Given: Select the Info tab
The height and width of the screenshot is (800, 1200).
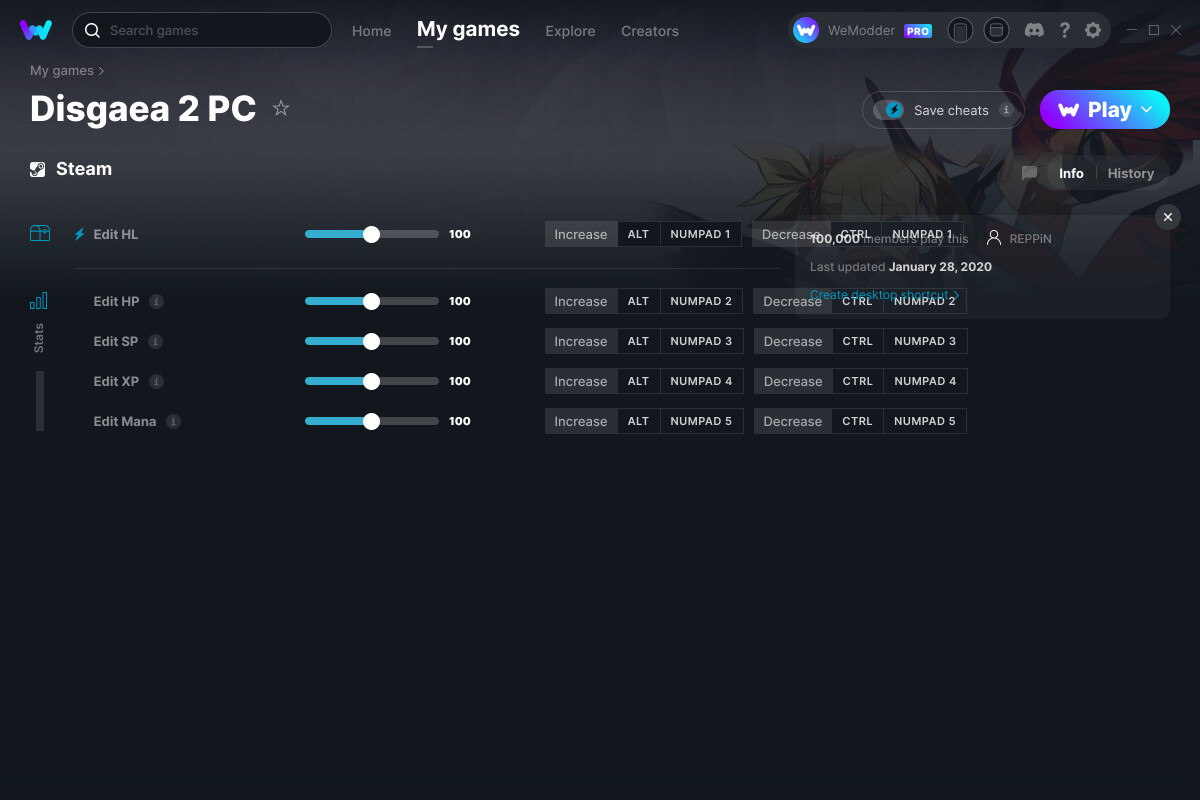Looking at the screenshot, I should 1071,173.
